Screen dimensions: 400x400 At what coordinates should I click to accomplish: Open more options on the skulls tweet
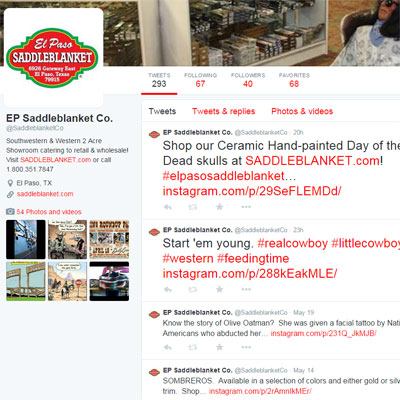point(246,207)
